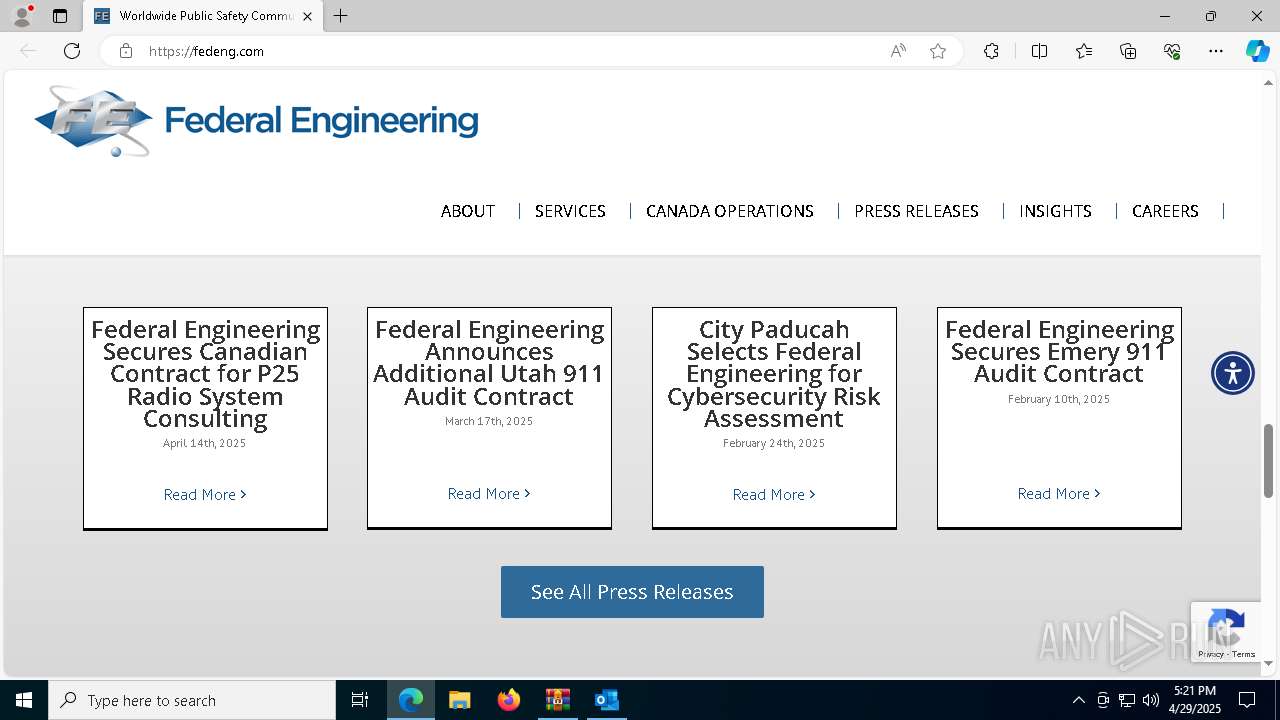This screenshot has width=1280, height=720.
Task: Open volume control tray icon
Action: 1151,700
